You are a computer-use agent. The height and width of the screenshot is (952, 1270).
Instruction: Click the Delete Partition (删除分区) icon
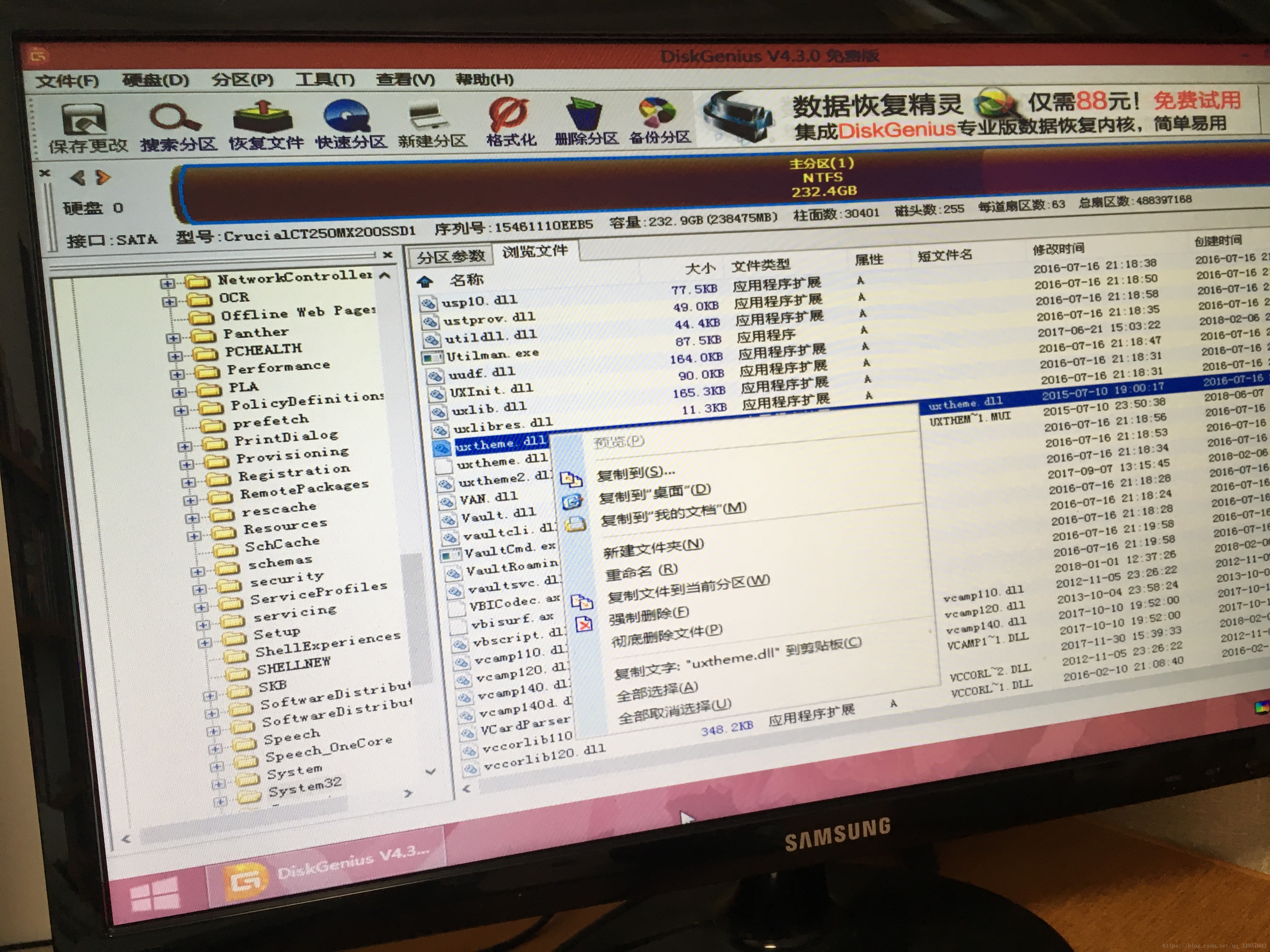pos(584,114)
